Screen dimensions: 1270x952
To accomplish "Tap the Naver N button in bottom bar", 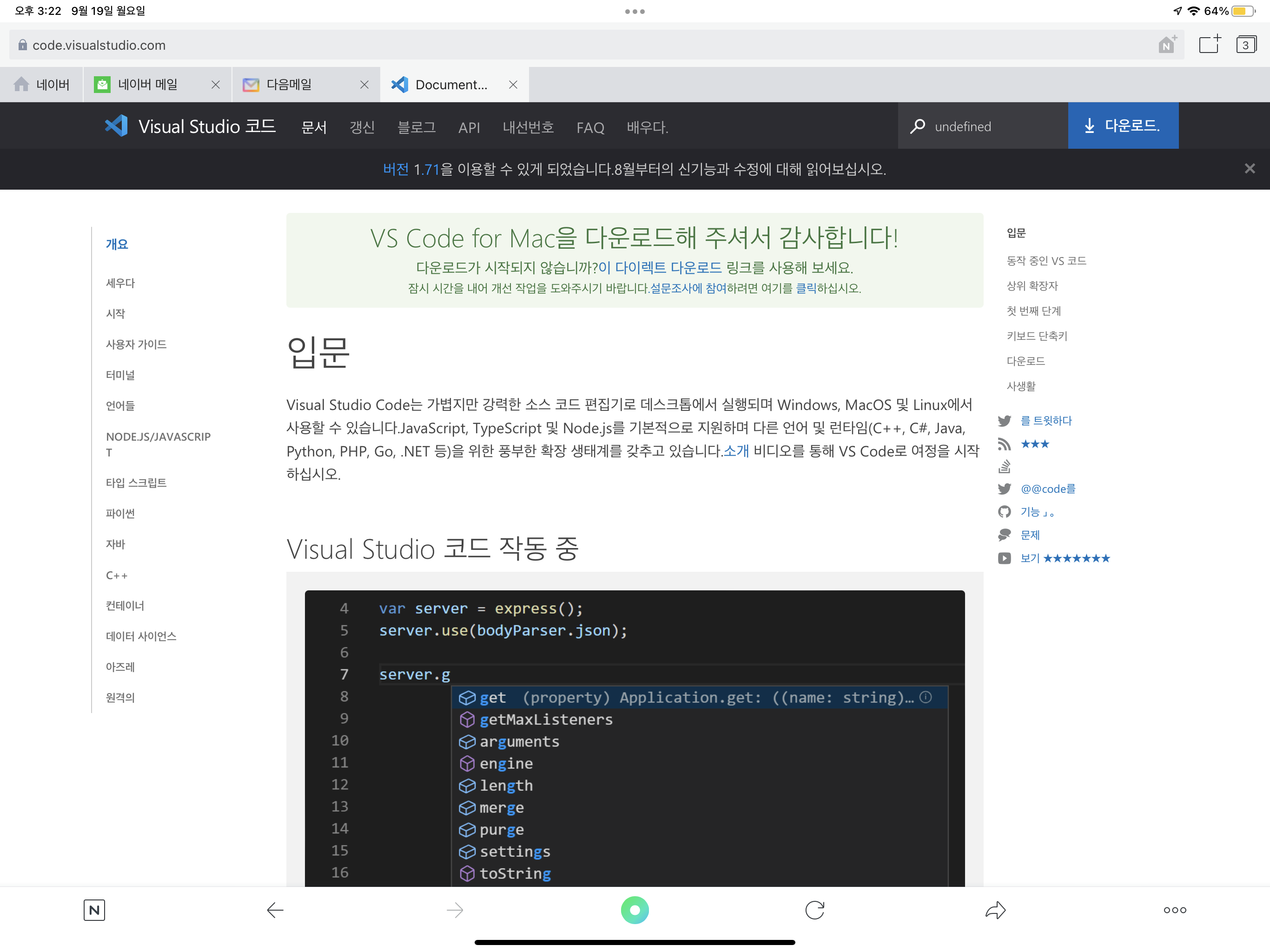I will [x=94, y=910].
